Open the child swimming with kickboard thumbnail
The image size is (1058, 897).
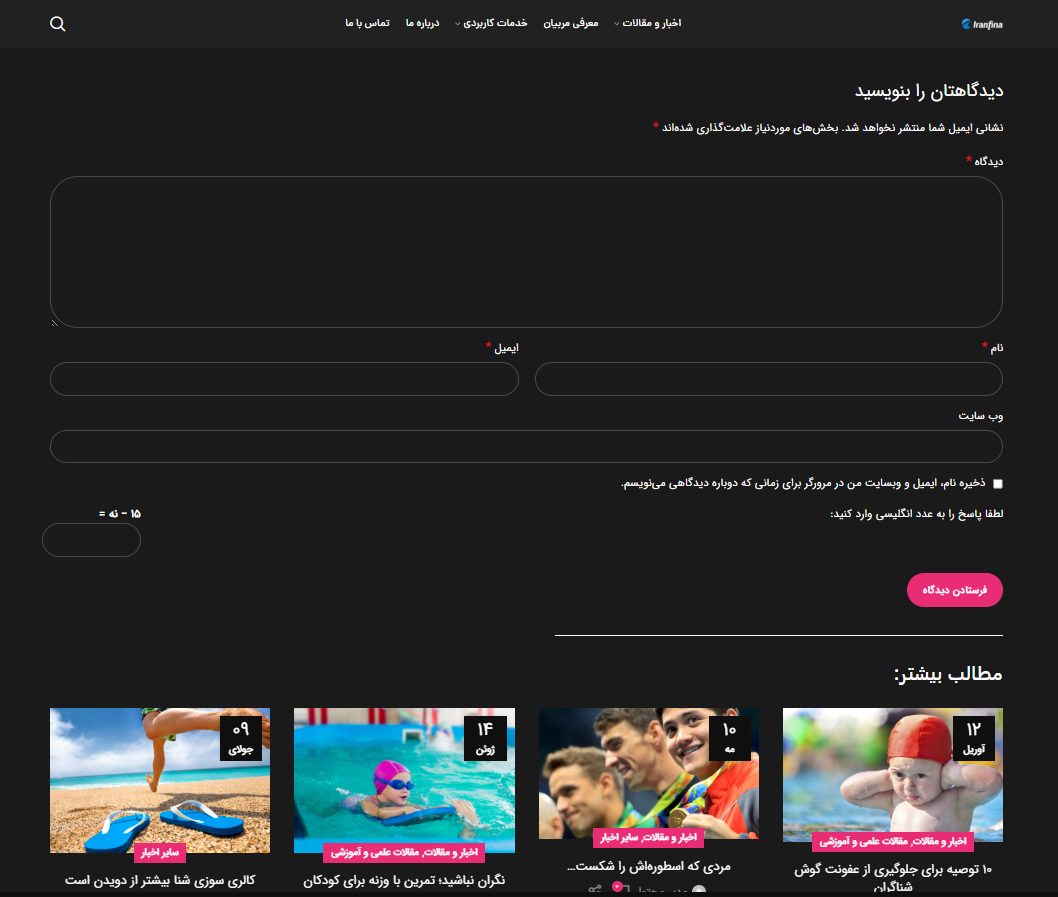[404, 775]
